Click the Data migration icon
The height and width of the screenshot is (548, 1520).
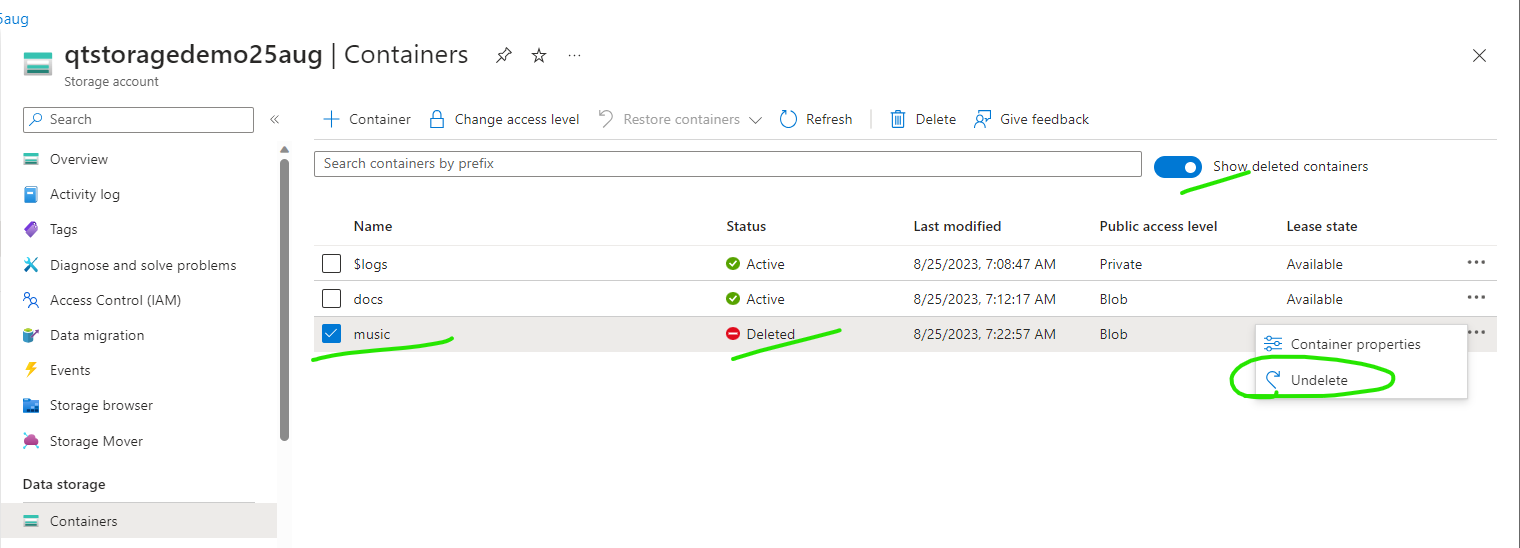click(32, 335)
